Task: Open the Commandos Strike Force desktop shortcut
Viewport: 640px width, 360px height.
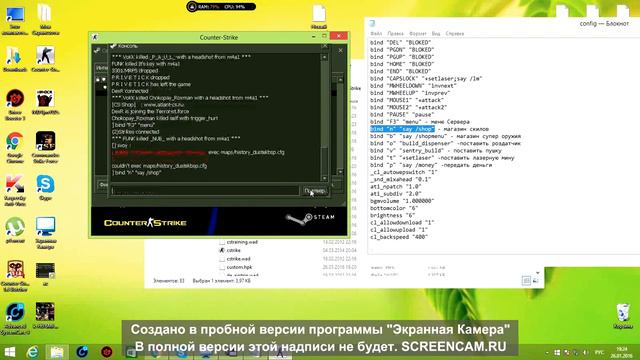Action: pos(45,147)
